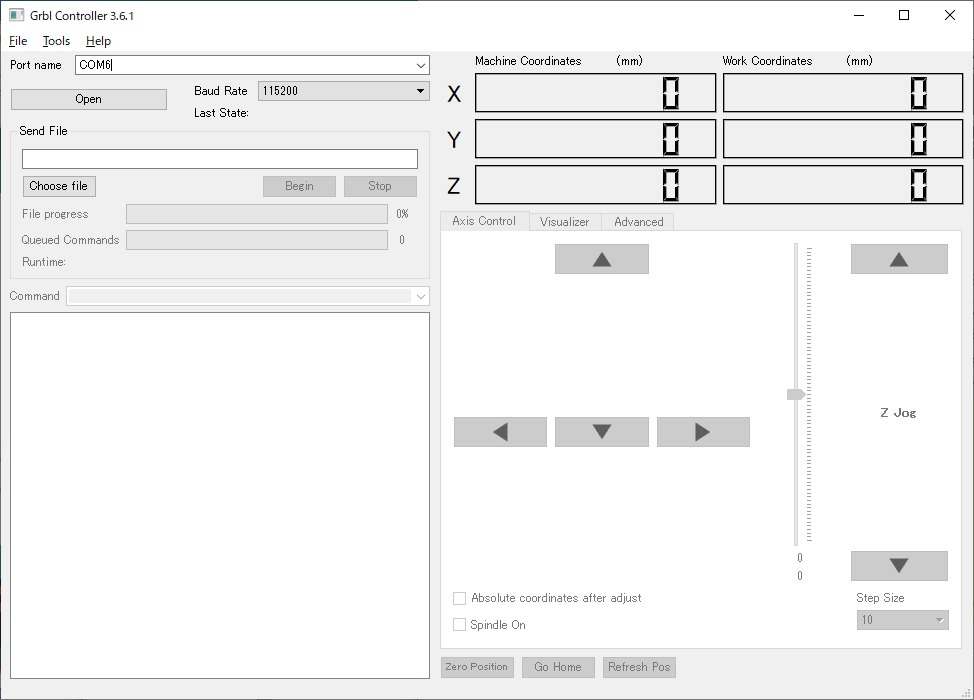Image resolution: width=974 pixels, height=700 pixels.
Task: Lower Z axis with the Z Jog down arrow
Action: click(899, 566)
